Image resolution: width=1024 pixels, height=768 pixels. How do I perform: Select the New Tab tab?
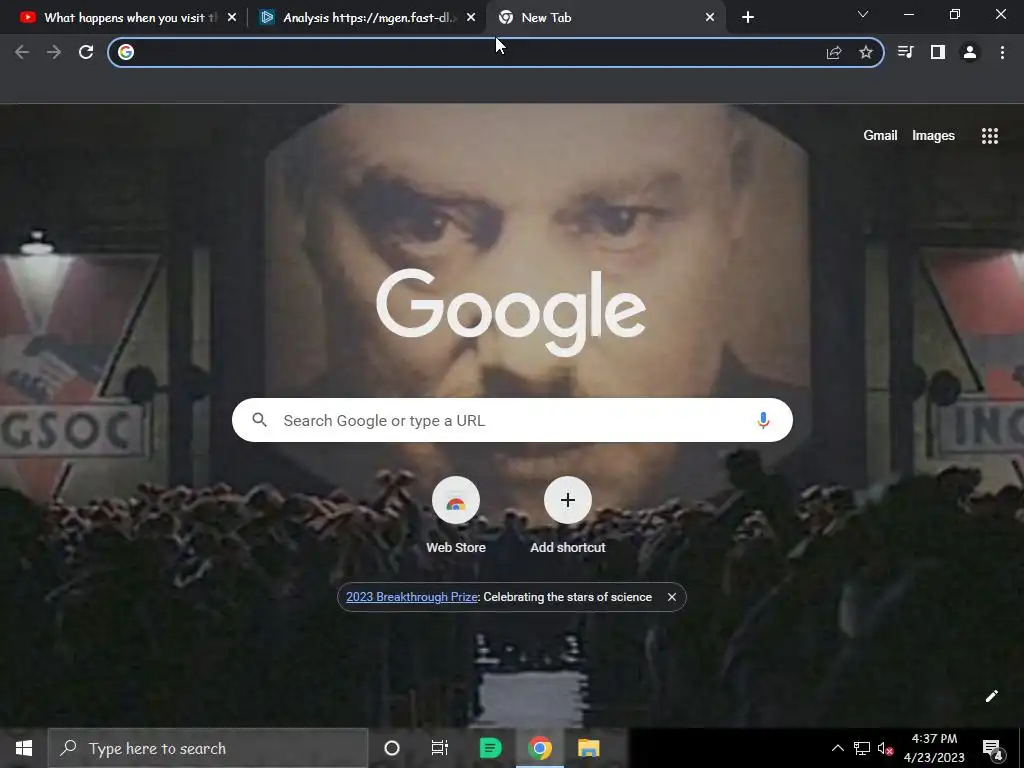pos(607,18)
